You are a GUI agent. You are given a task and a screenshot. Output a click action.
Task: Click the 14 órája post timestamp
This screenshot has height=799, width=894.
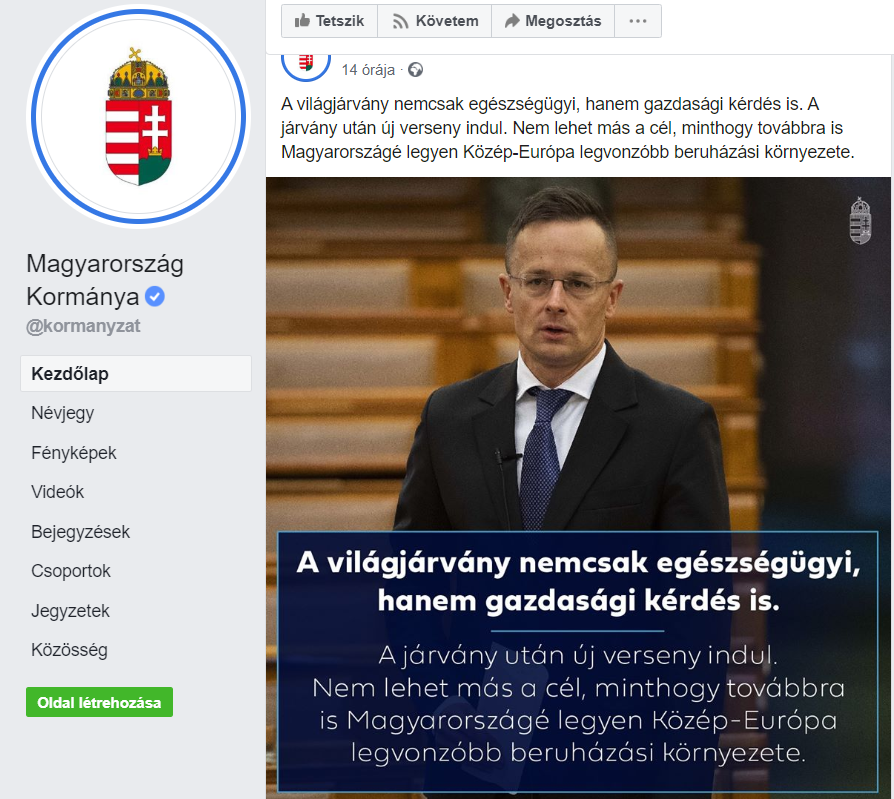tap(368, 70)
